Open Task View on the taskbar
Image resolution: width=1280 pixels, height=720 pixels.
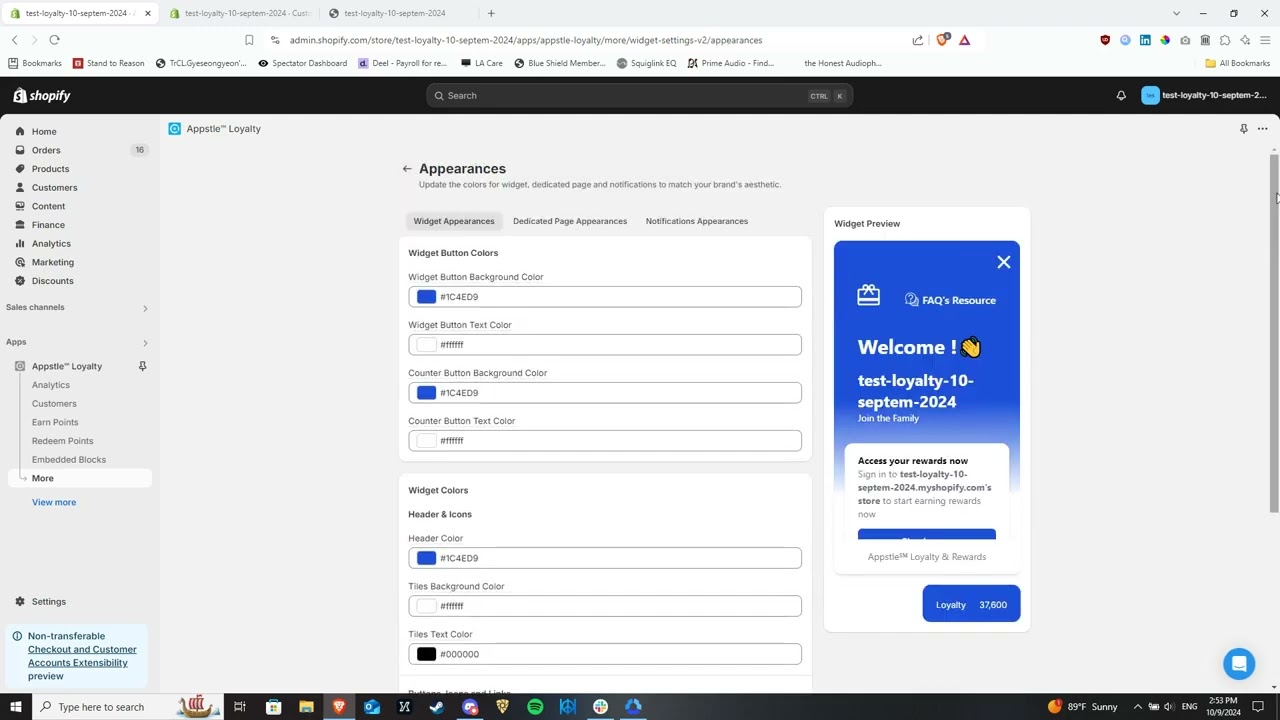[240, 707]
